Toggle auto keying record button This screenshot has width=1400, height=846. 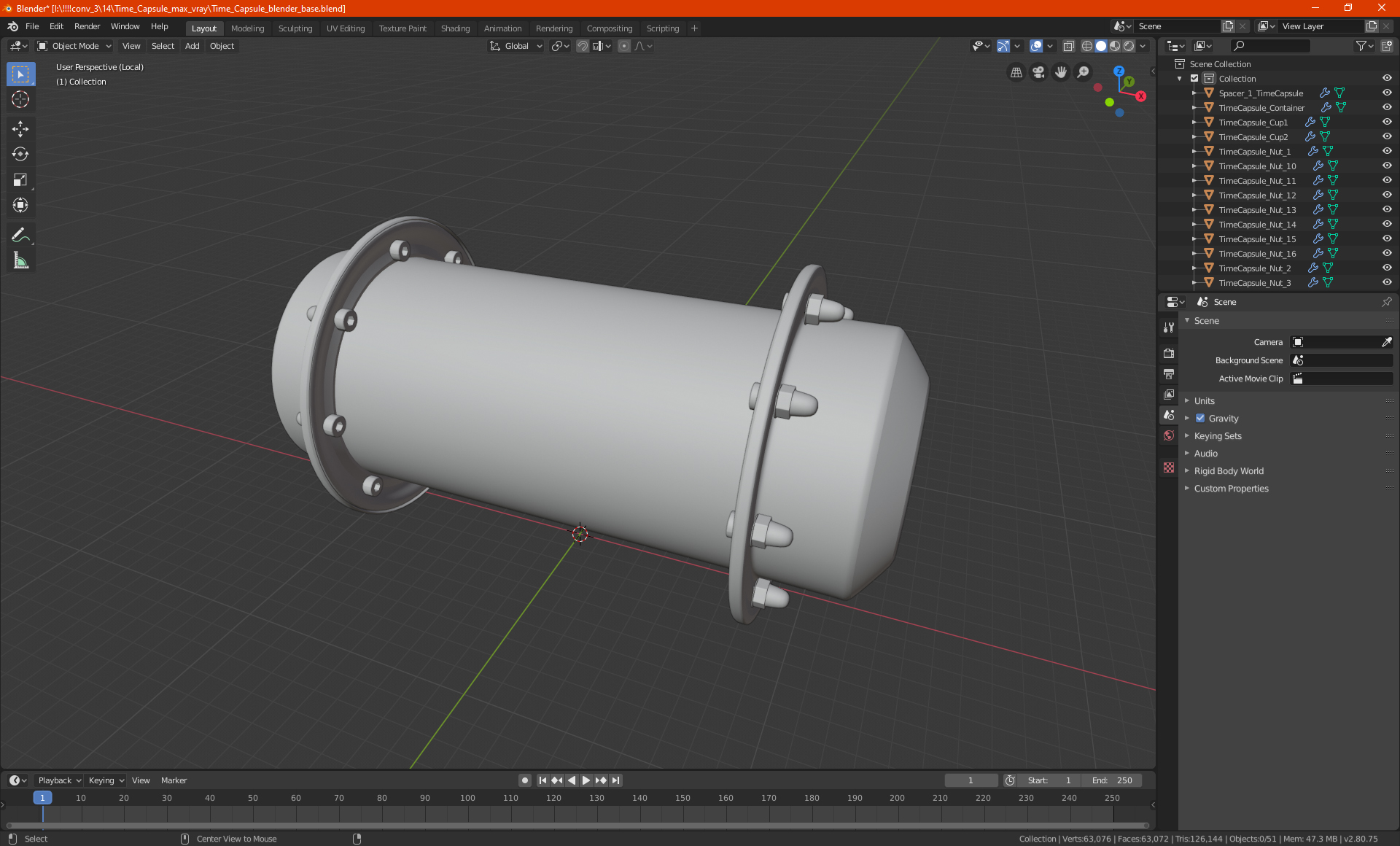[x=524, y=780]
